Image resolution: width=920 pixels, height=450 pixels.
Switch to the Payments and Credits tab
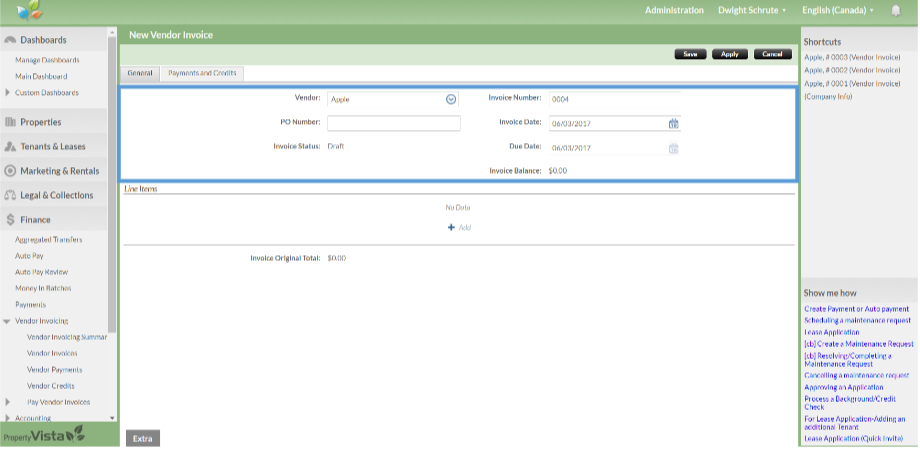(x=202, y=73)
